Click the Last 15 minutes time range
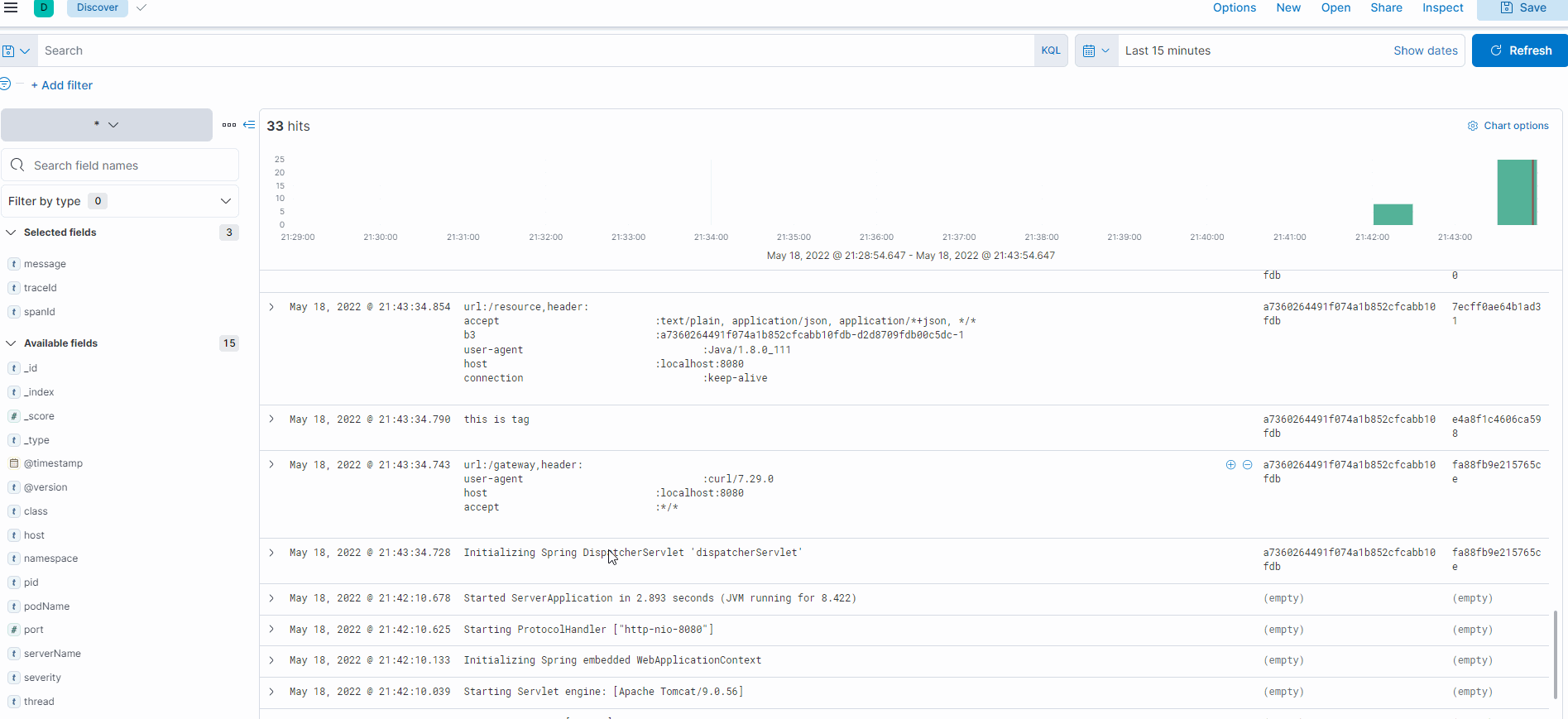This screenshot has height=719, width=1568. 1168,50
